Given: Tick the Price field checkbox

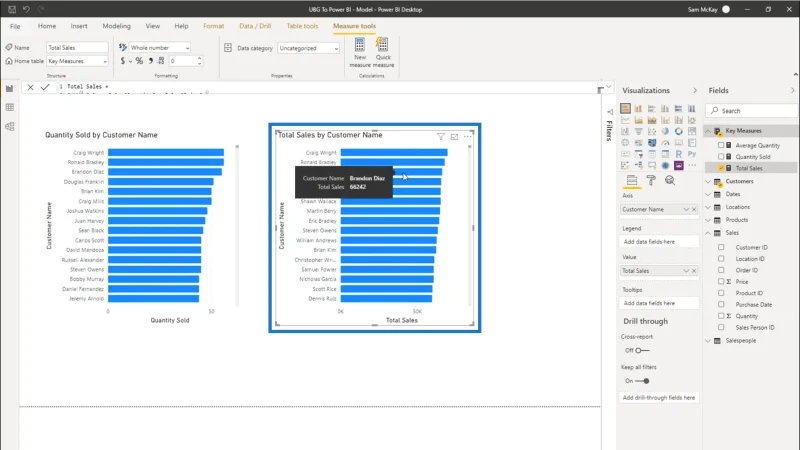Looking at the screenshot, I should [x=721, y=281].
